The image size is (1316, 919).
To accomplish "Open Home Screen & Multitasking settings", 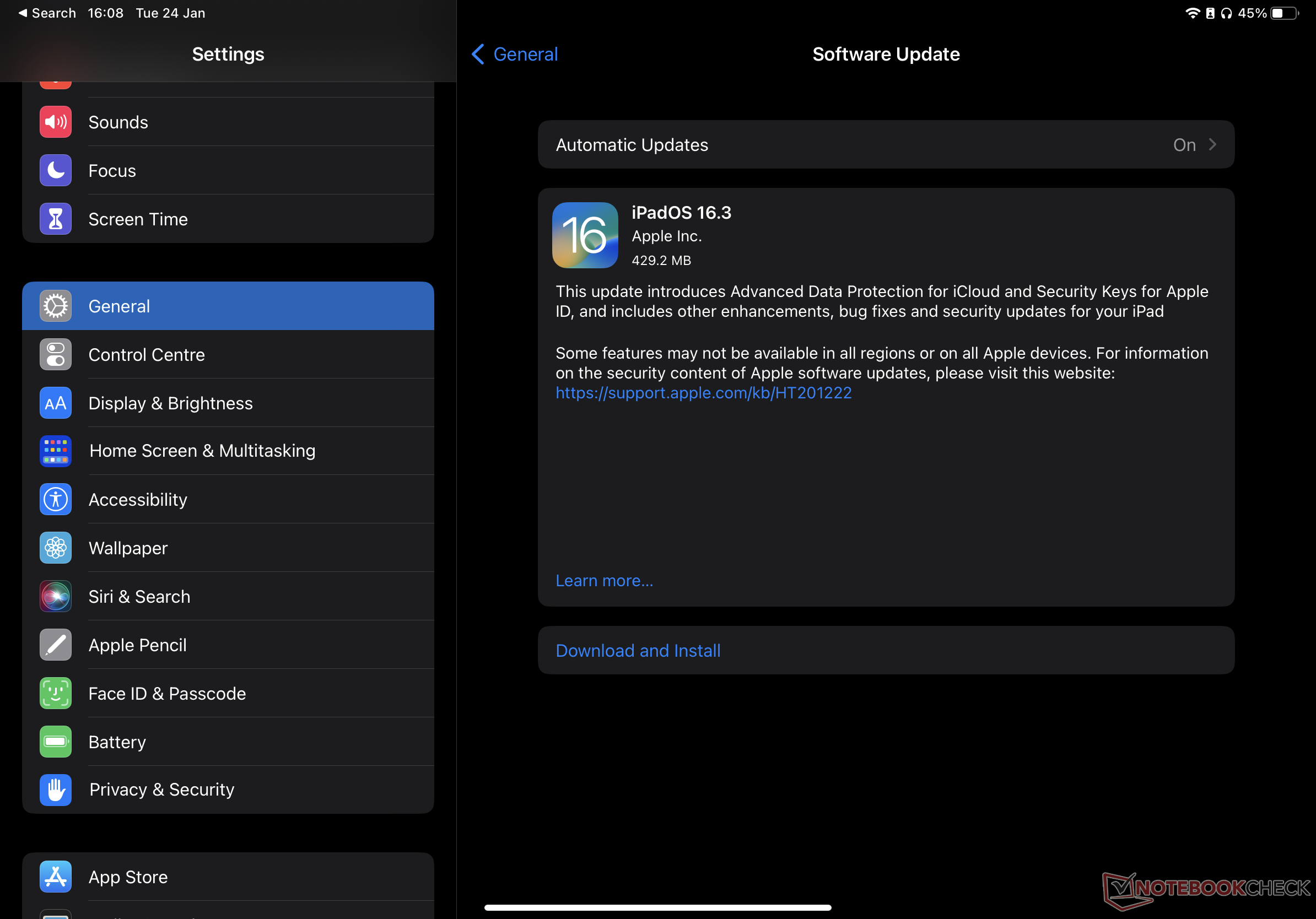I will [x=228, y=451].
